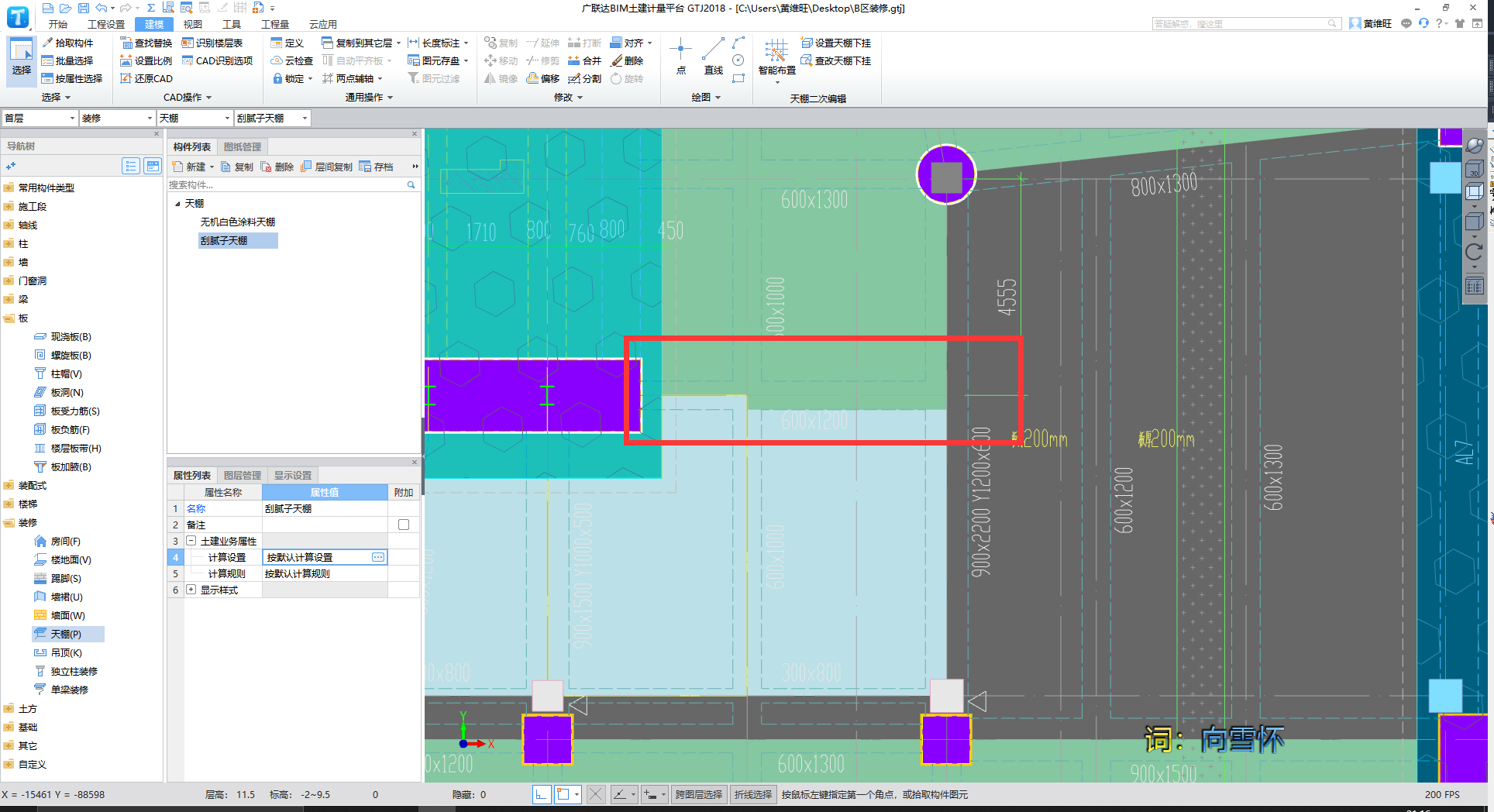Select the three-point arc drawing tool

pos(738,43)
